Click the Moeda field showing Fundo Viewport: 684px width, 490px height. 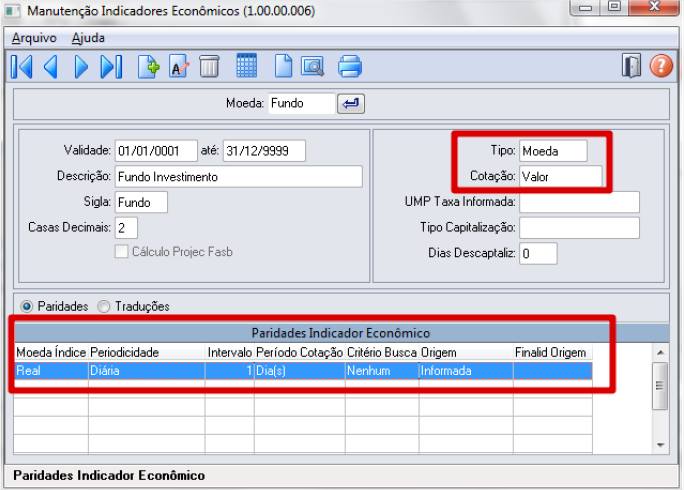[x=301, y=103]
